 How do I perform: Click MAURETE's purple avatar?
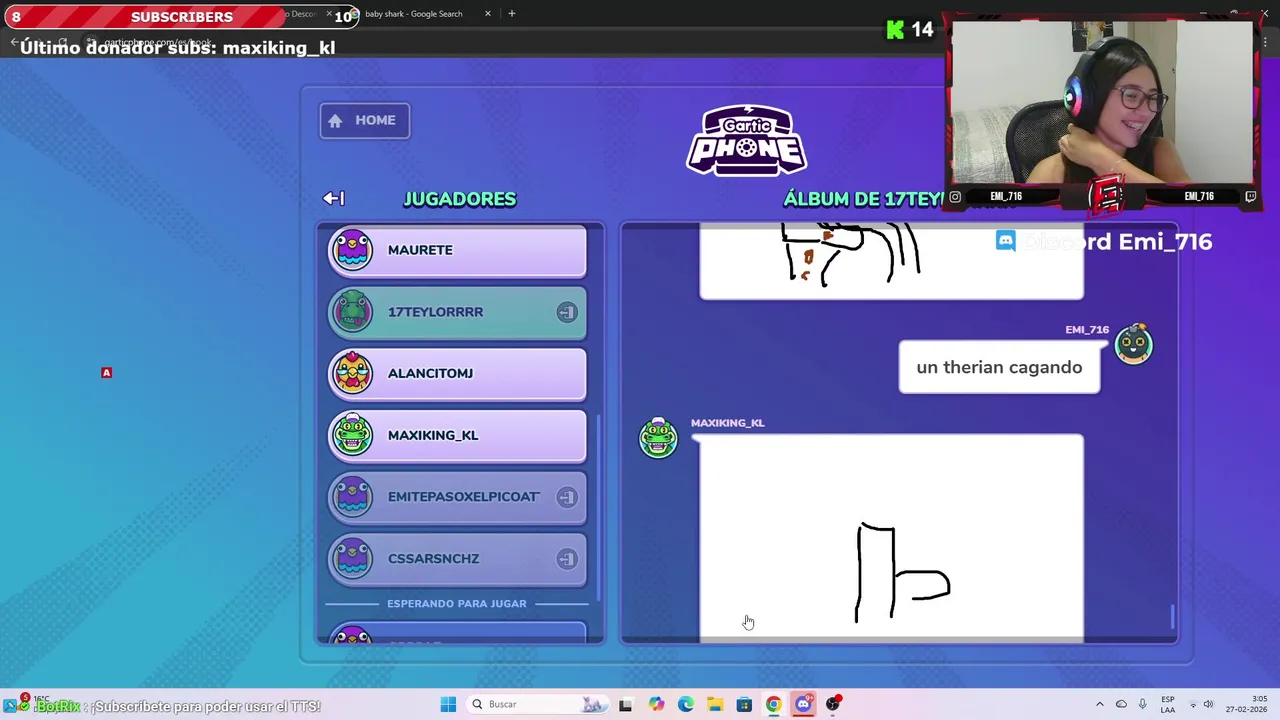click(x=352, y=250)
